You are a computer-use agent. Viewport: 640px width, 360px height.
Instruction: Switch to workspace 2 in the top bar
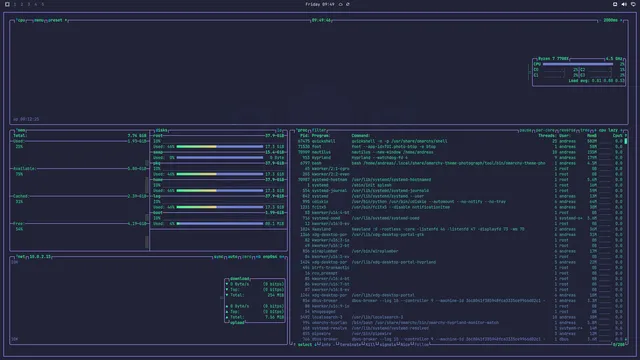(22, 4)
